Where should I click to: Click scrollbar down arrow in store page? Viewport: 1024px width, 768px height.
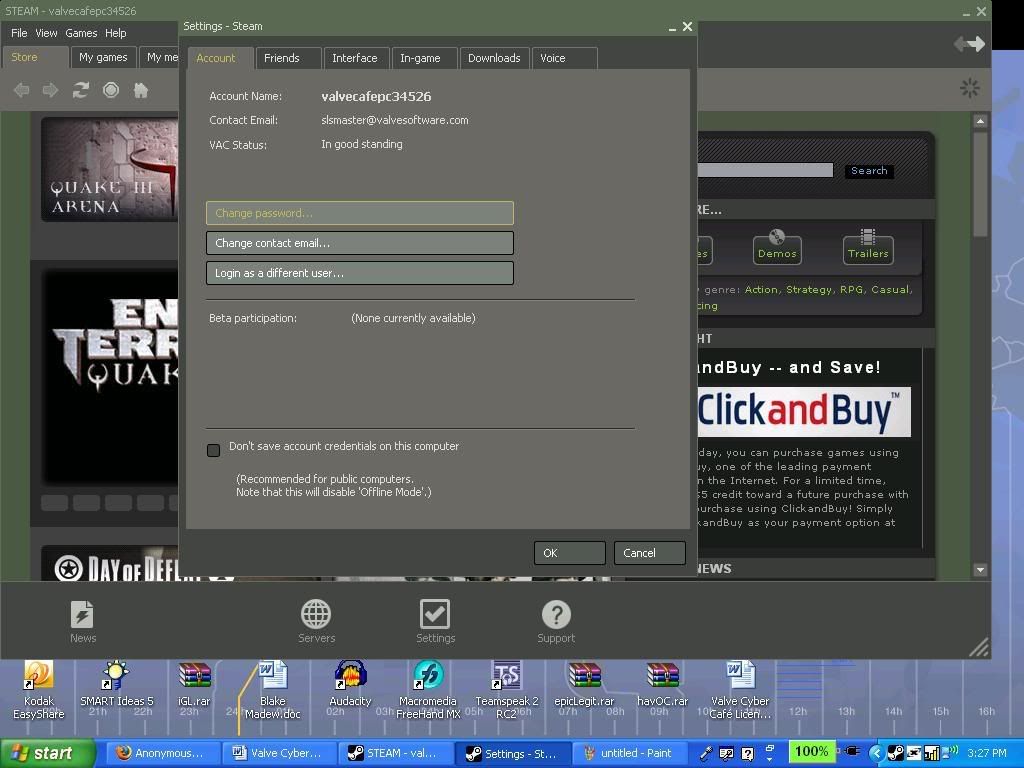tap(980, 570)
